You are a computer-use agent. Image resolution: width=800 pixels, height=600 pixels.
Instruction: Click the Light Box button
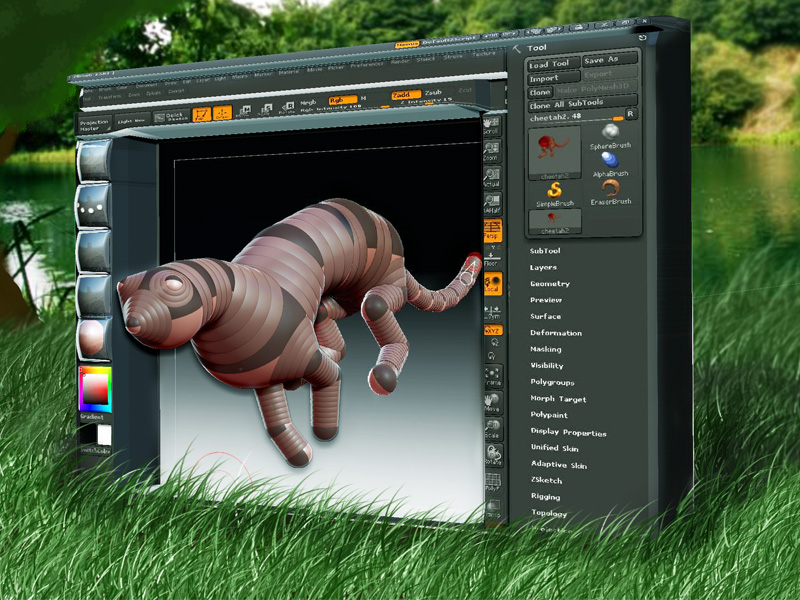[132, 120]
